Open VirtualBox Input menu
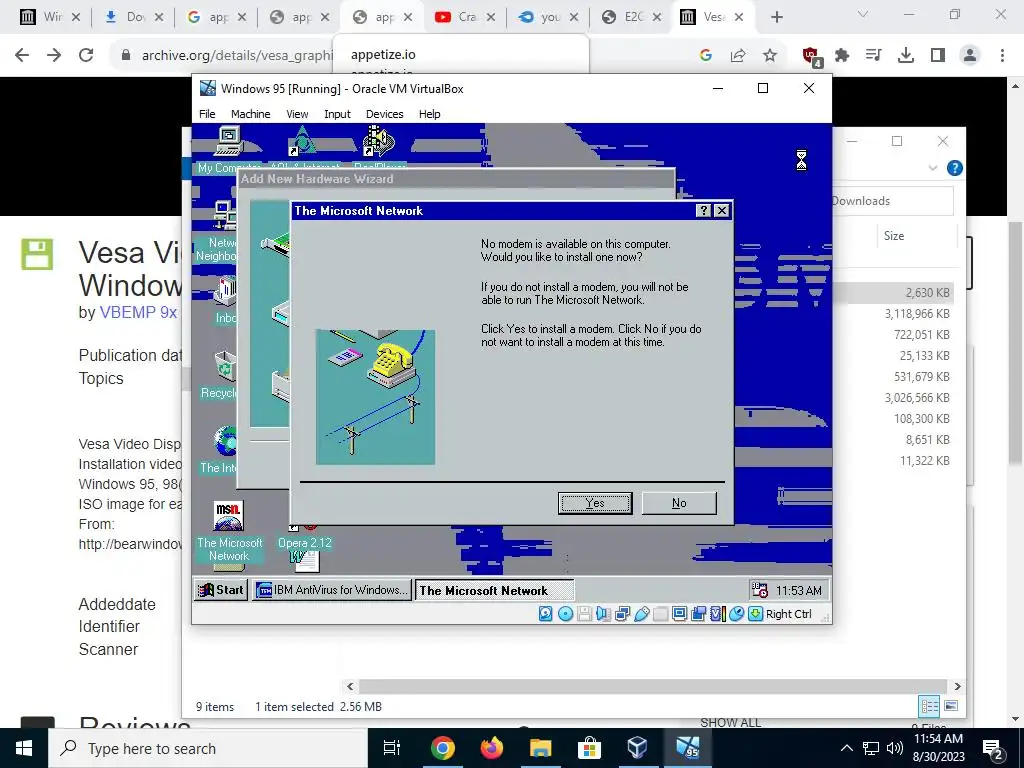The image size is (1024, 768). 337,114
